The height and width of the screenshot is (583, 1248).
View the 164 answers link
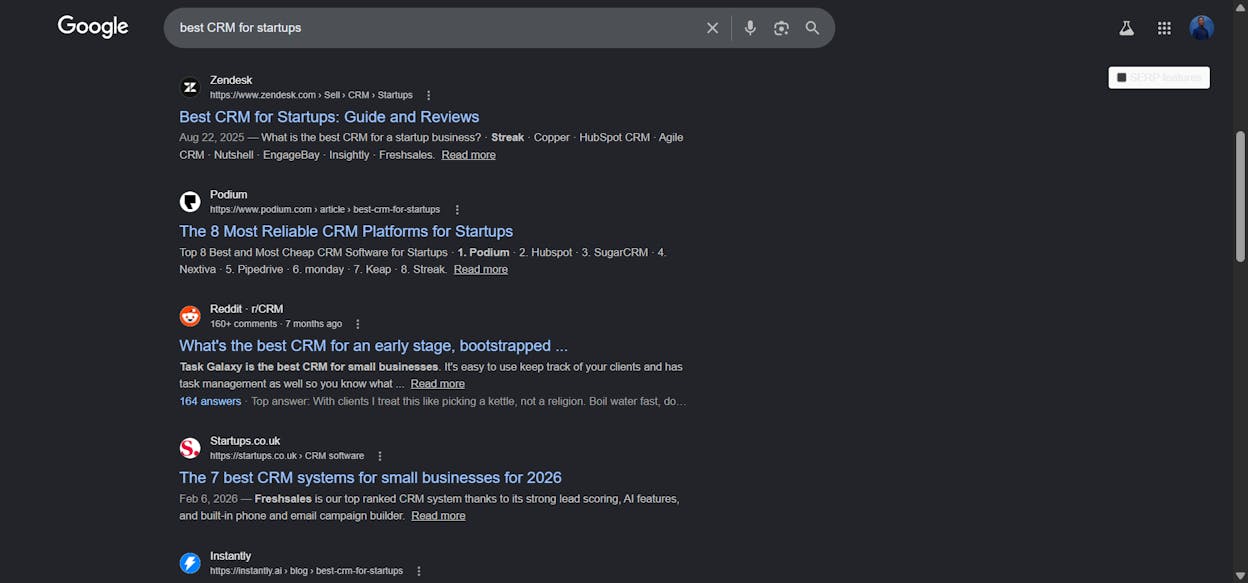tap(210, 401)
